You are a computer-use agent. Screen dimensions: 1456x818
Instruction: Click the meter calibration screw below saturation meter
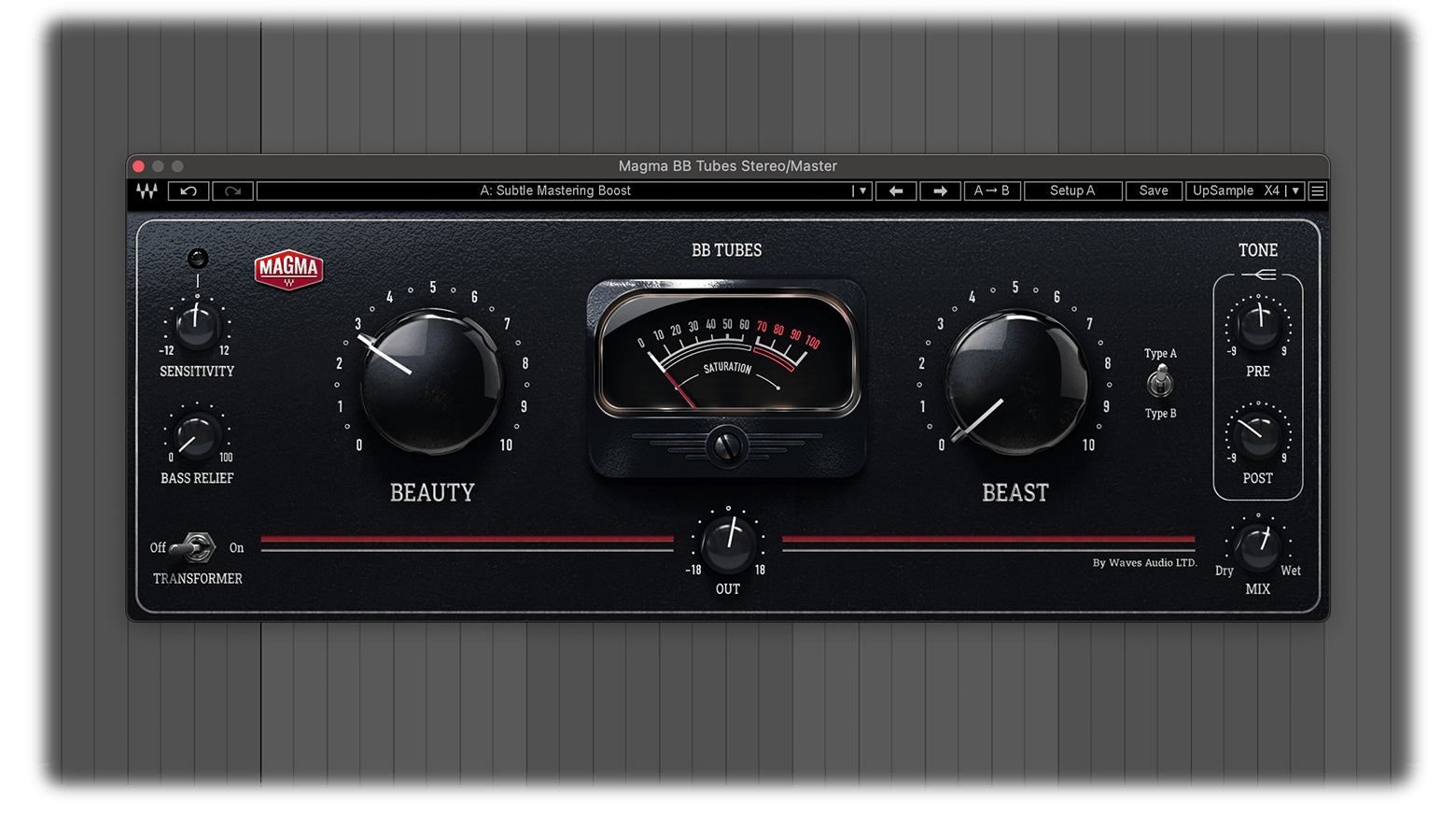726,446
